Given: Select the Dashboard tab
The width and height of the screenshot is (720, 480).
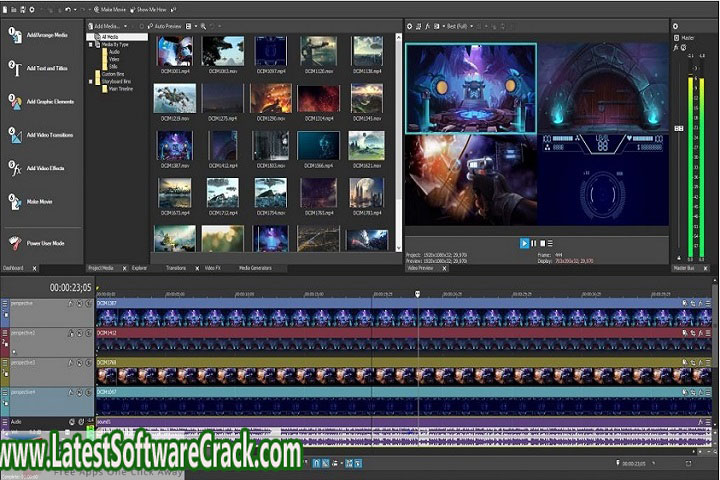Looking at the screenshot, I should (13, 268).
